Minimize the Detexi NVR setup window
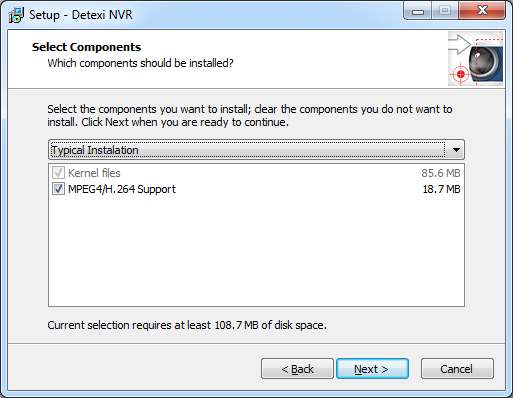The image size is (513, 398). [418, 11]
